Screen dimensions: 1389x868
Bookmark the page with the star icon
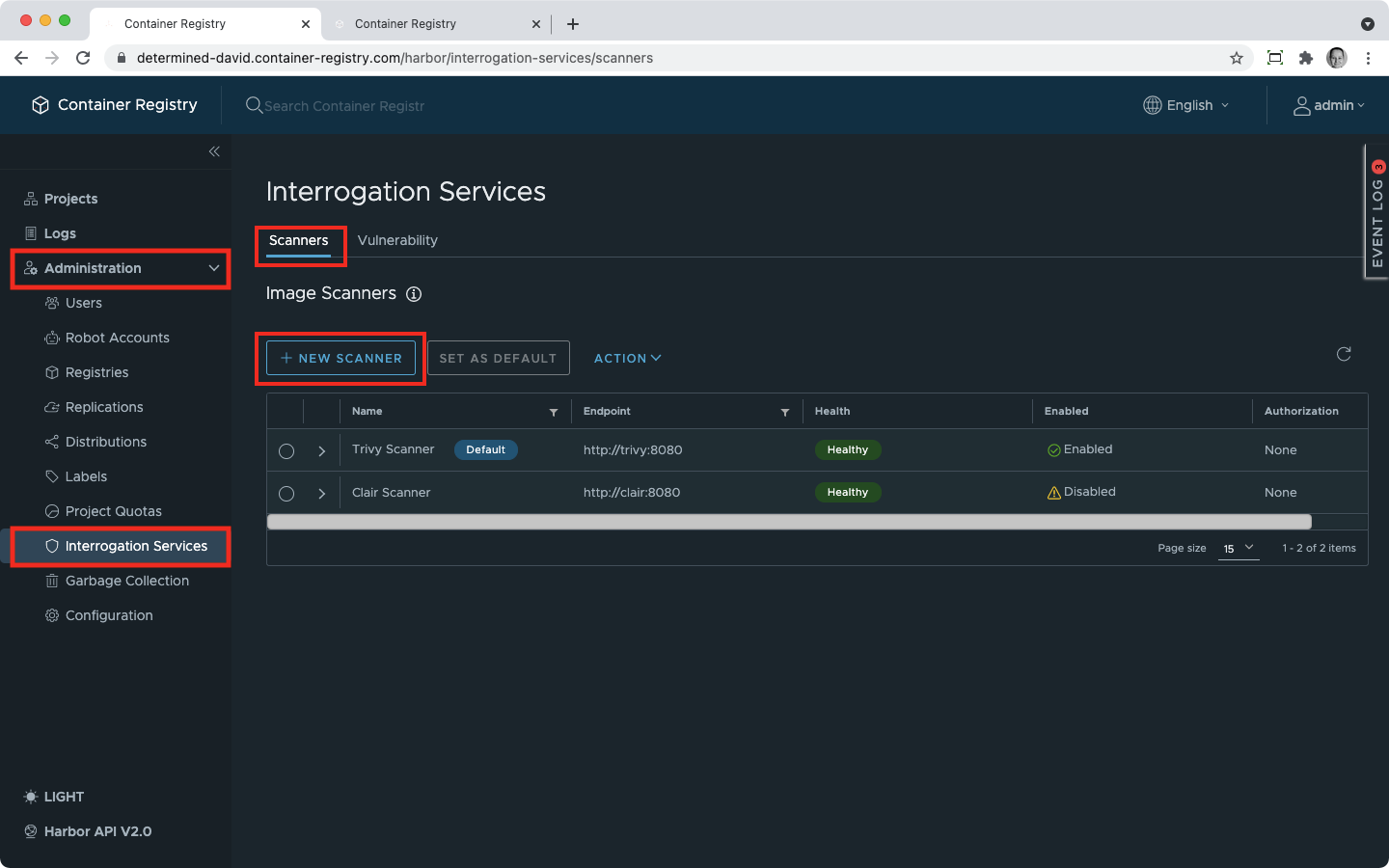[1237, 58]
